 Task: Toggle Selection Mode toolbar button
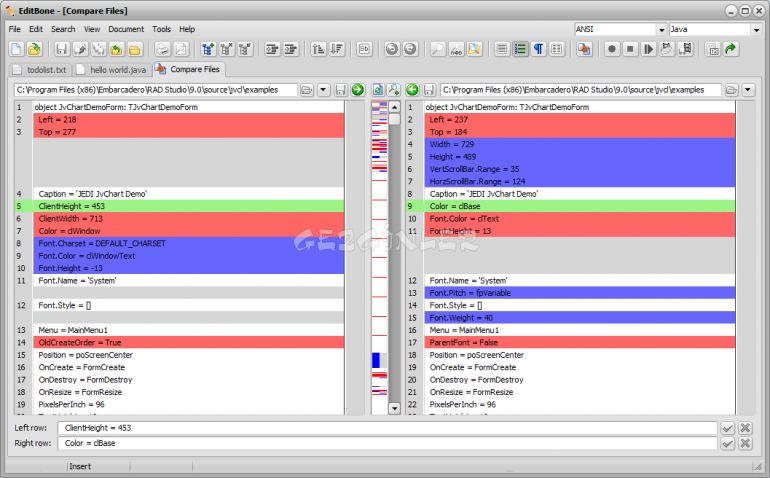(x=557, y=49)
